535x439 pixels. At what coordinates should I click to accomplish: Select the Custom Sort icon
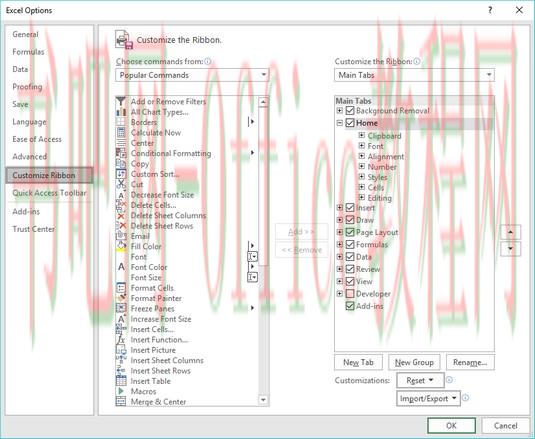[x=121, y=174]
